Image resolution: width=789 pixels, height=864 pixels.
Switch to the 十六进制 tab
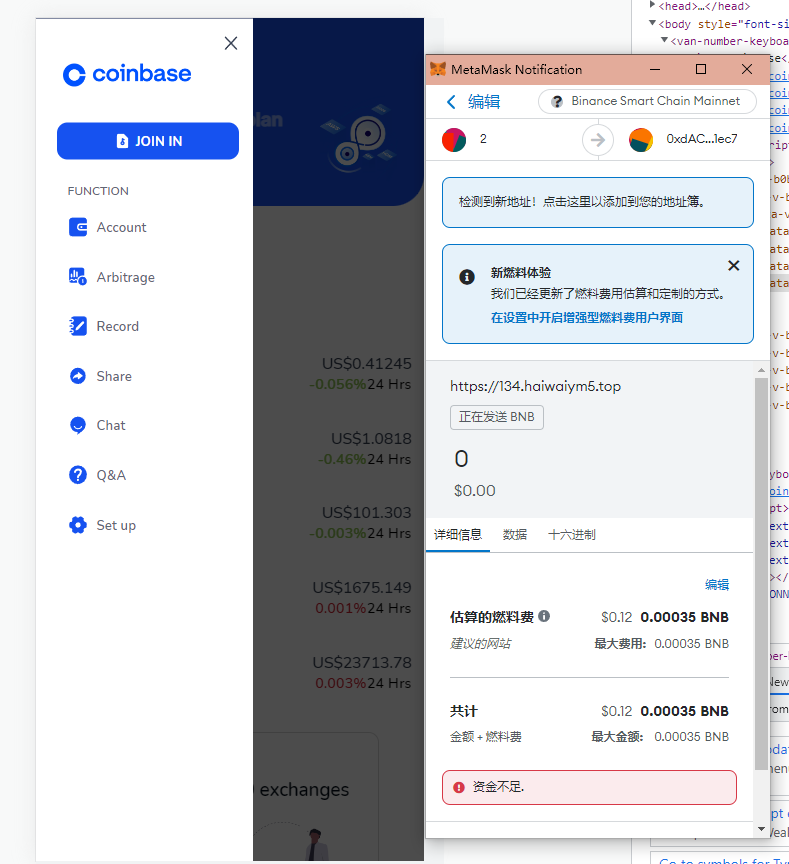coord(571,535)
